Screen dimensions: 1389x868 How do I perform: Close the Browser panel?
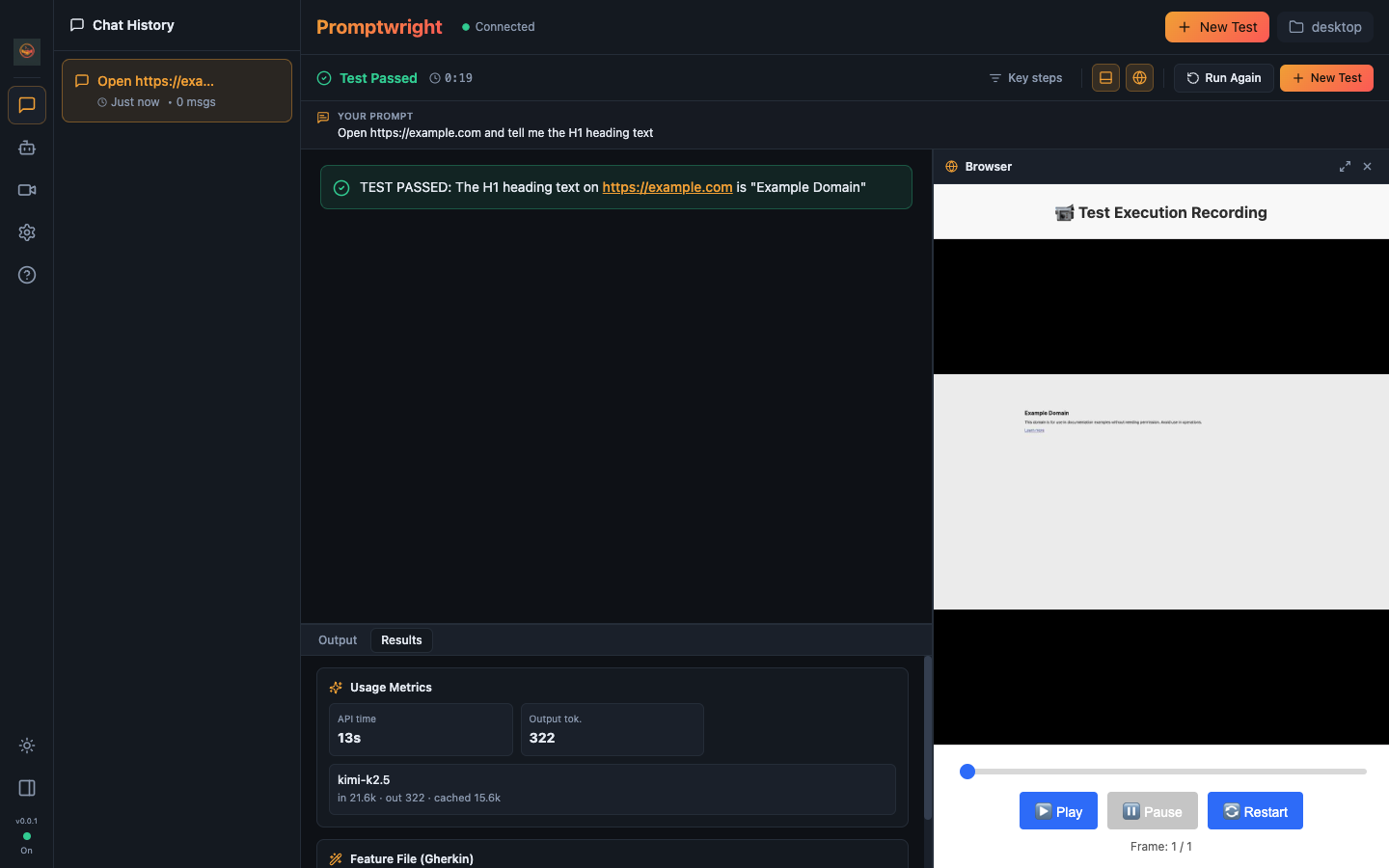1367,167
